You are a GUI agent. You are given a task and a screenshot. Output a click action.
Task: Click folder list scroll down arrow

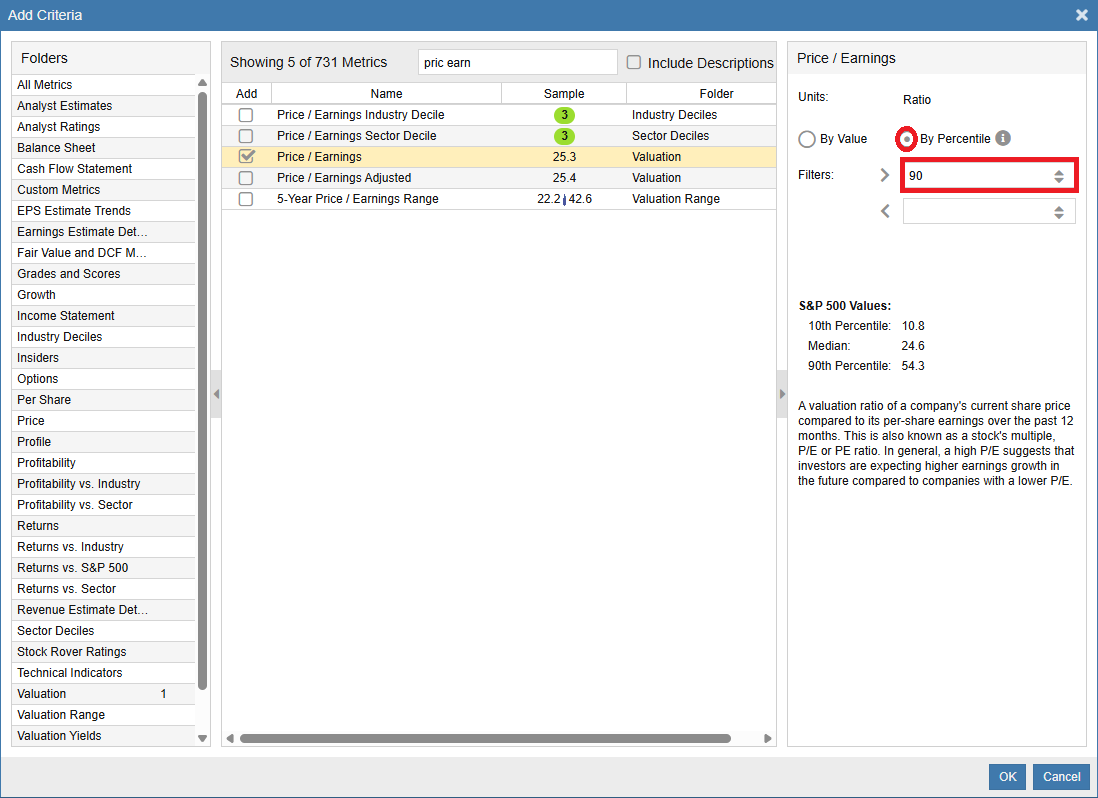[x=202, y=738]
